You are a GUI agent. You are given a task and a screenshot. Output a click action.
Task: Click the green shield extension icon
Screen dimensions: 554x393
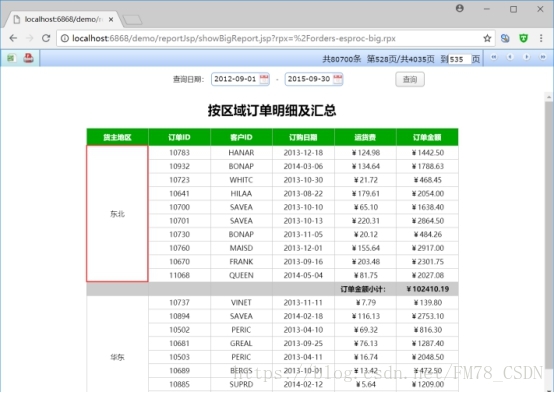524,38
